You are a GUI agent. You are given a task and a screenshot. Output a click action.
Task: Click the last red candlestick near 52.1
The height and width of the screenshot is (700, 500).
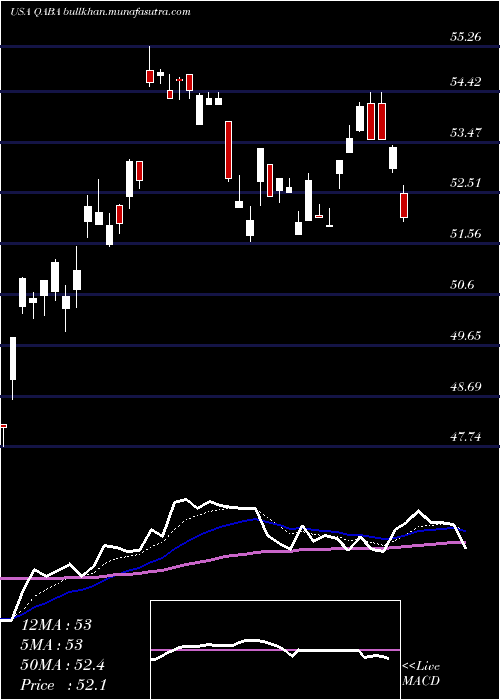click(404, 205)
